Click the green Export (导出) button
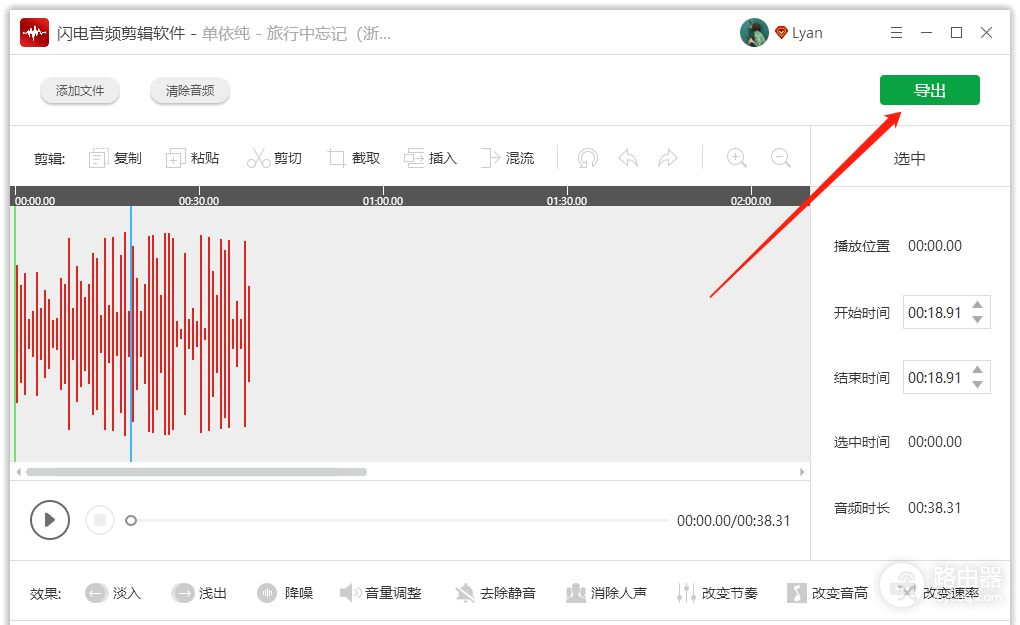Screen dimensions: 1020x625 pyautogui.click(x=930, y=90)
